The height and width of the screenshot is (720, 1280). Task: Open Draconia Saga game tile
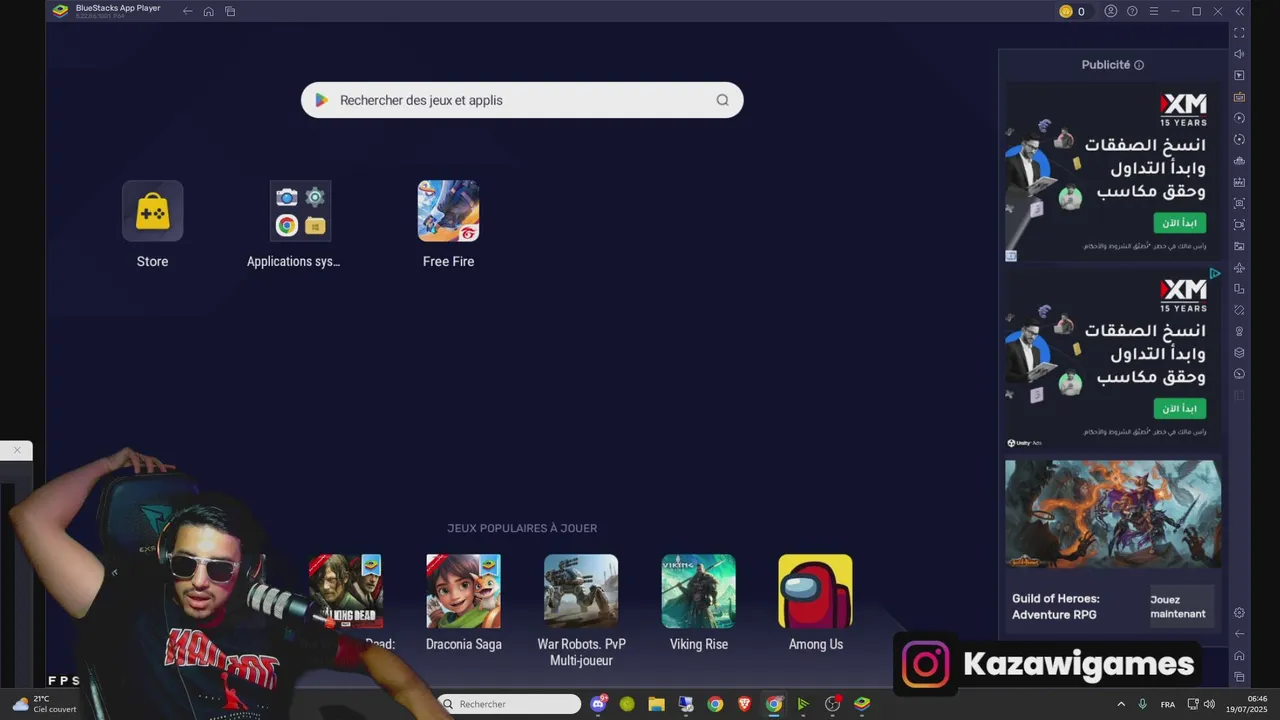tap(463, 591)
